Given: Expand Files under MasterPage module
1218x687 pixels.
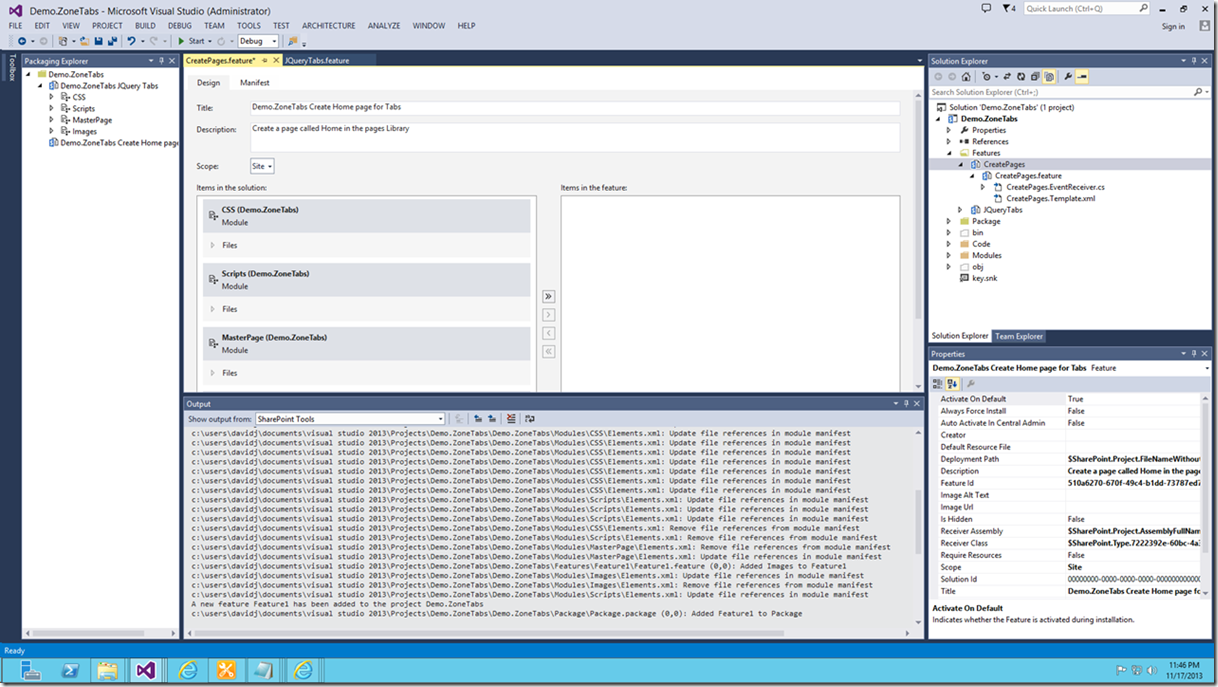Looking at the screenshot, I should 212,373.
